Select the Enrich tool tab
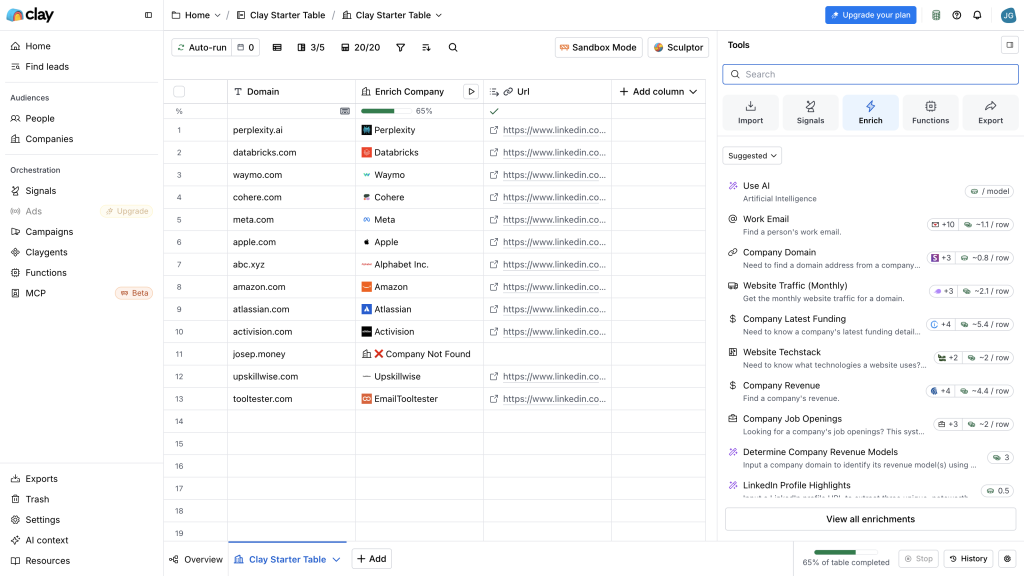 871,112
